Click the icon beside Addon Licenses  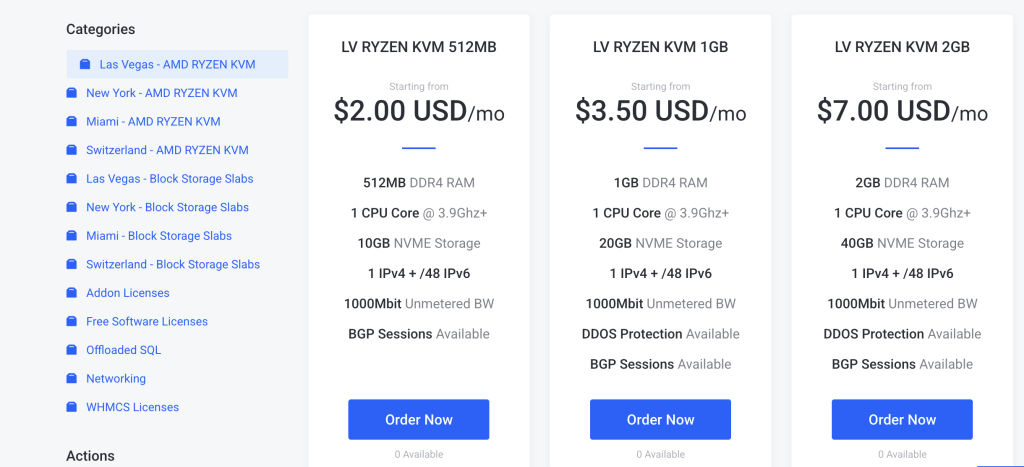pos(71,293)
